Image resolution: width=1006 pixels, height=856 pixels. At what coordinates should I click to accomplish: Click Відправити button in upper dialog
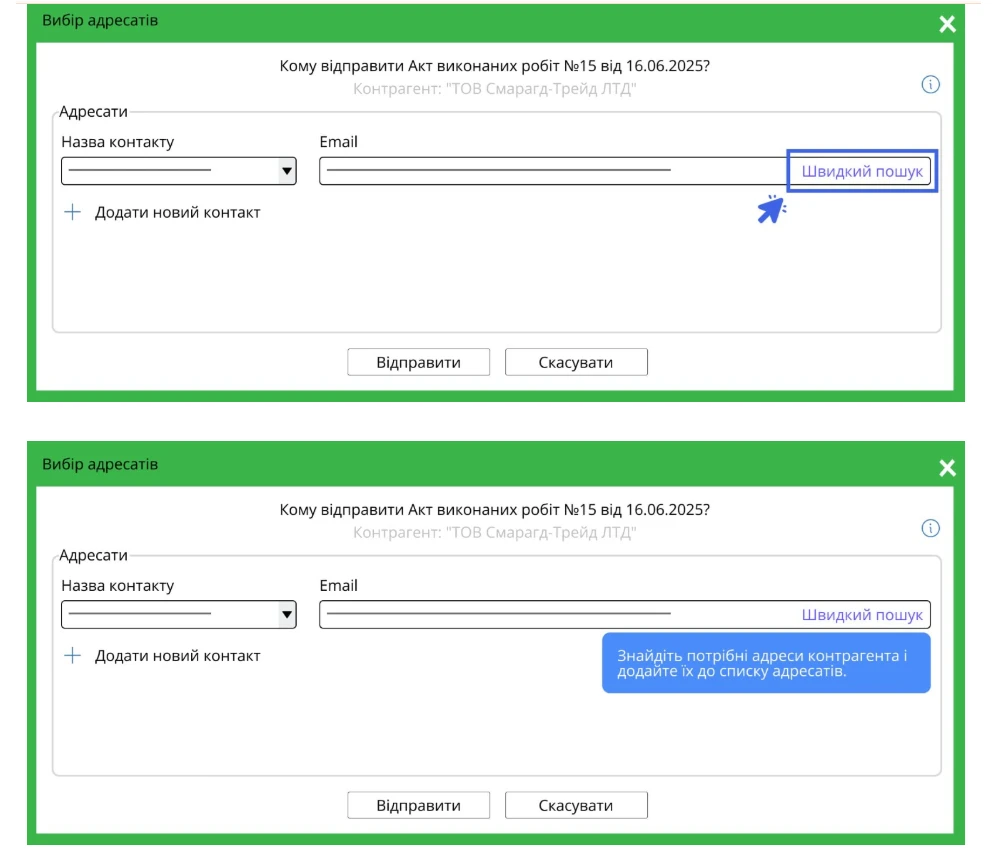tap(418, 362)
